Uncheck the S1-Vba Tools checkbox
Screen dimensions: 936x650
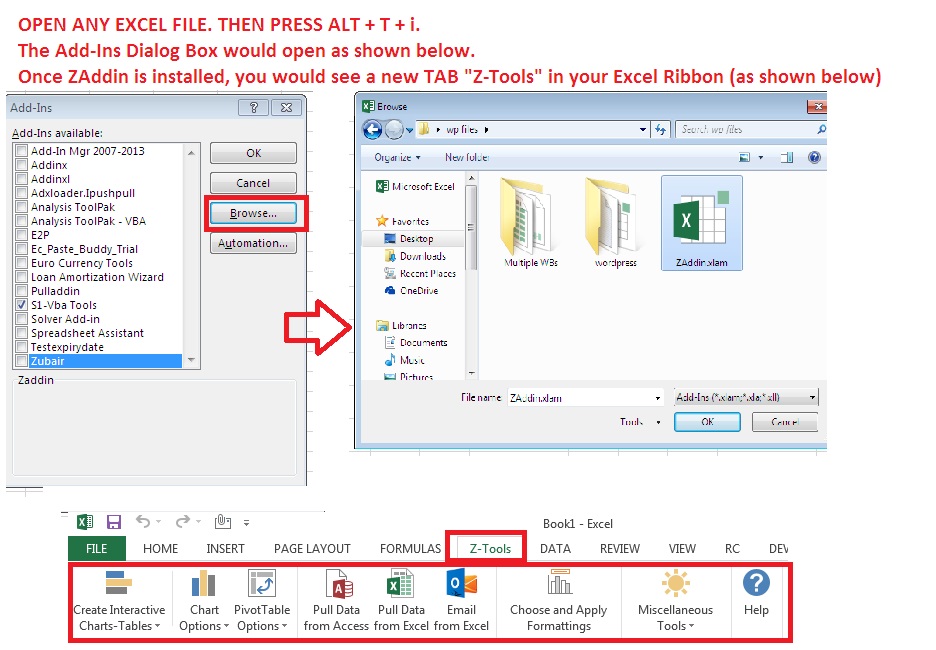[x=21, y=305]
